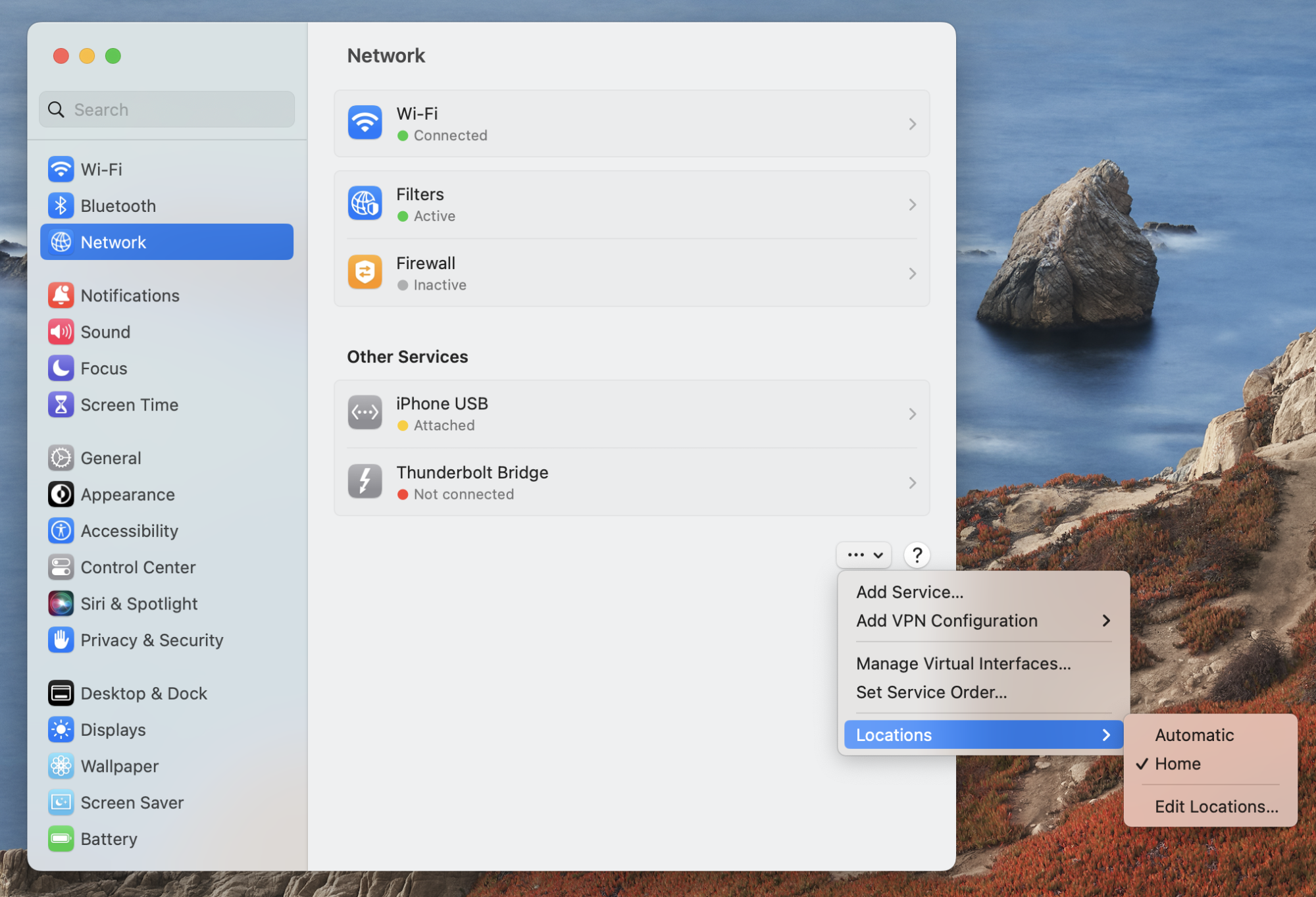
Task: Expand the Firewall row chevron
Action: coord(913,273)
